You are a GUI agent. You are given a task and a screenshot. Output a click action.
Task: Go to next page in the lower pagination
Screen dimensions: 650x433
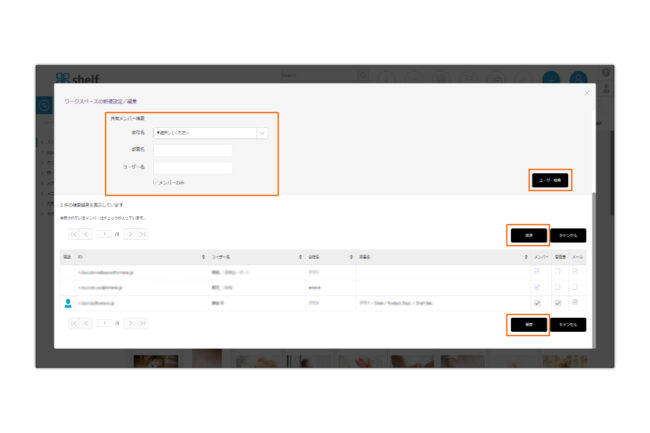(x=130, y=324)
